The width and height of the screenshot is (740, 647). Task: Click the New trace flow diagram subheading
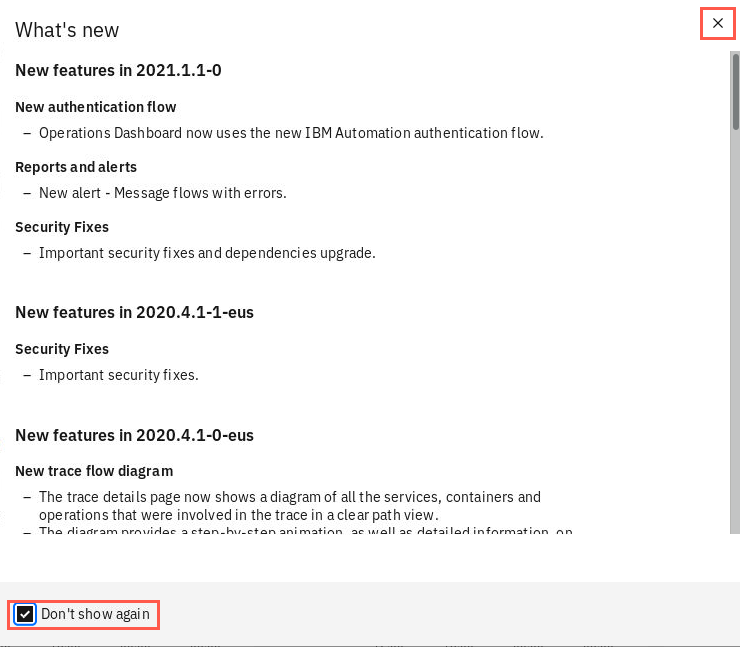click(x=94, y=471)
